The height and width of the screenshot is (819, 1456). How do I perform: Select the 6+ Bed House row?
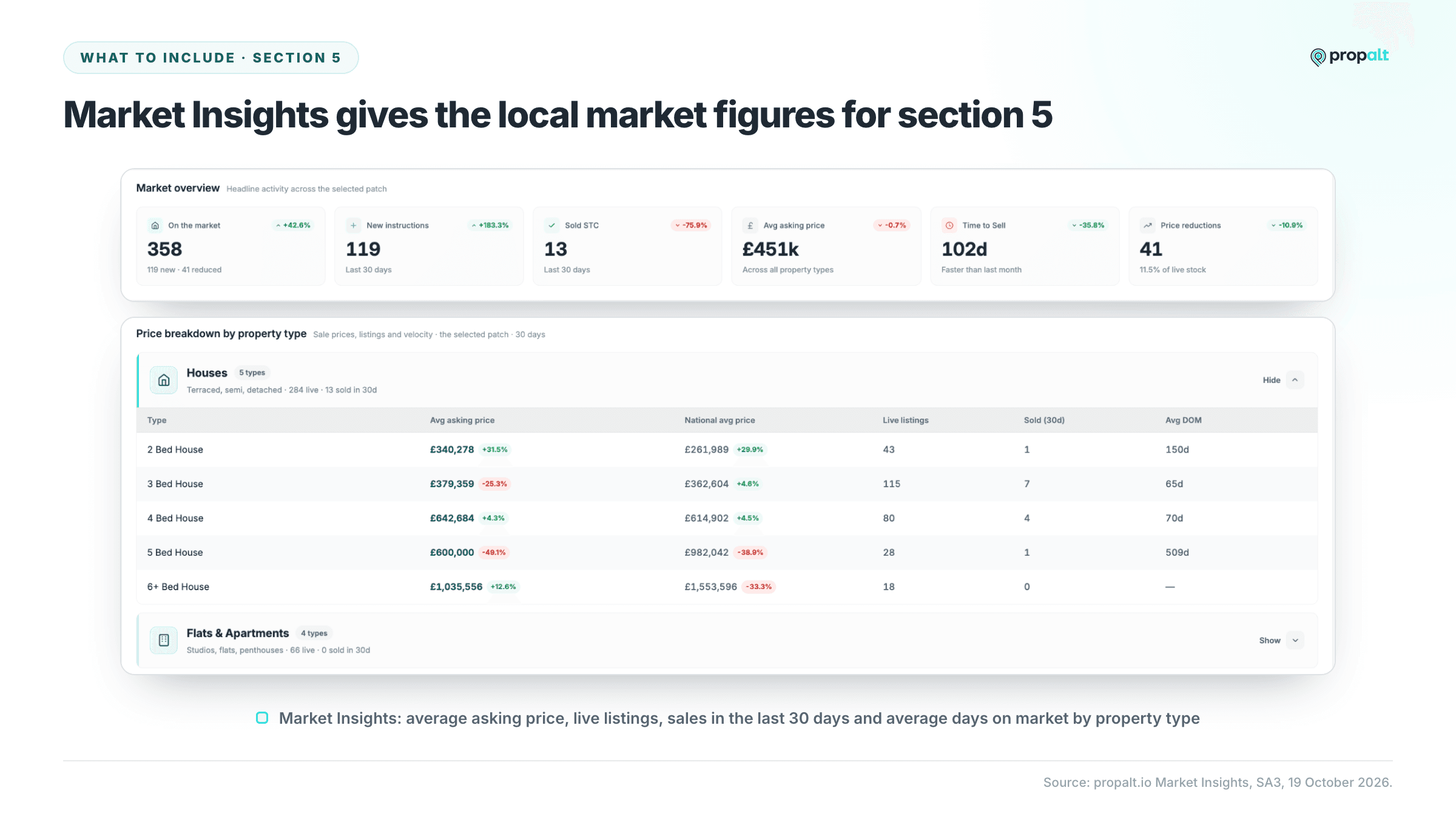(727, 587)
